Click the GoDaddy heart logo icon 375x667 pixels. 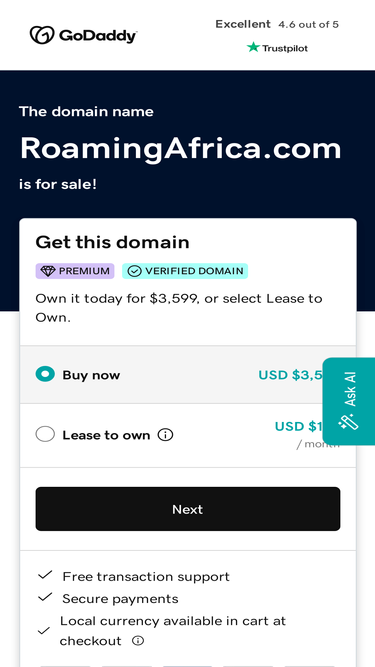click(42, 35)
